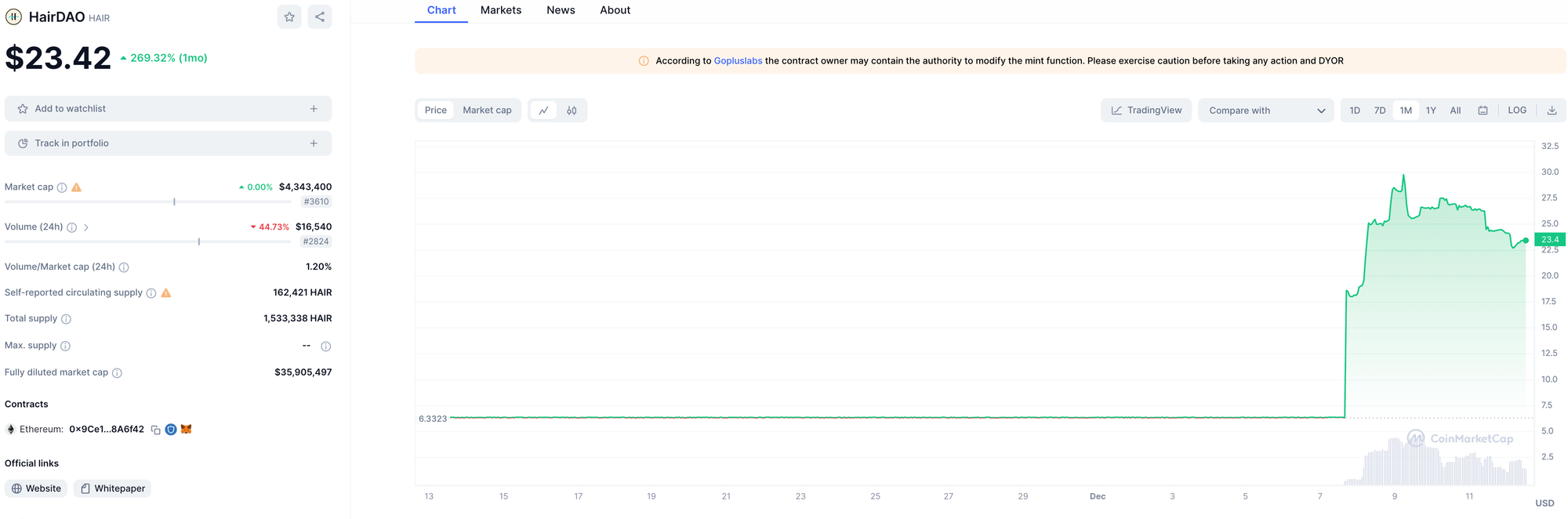Expand the Volume (24h) chevron

point(86,227)
